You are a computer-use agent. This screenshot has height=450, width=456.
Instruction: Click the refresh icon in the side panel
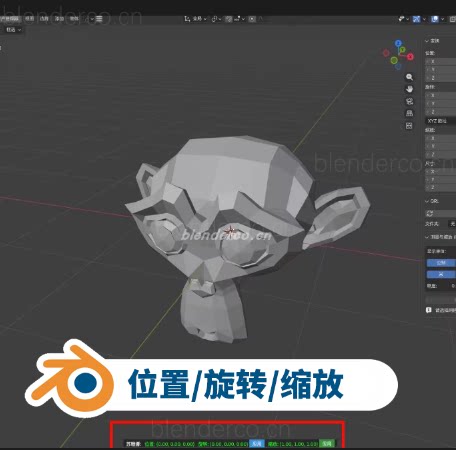pyautogui.click(x=429, y=213)
